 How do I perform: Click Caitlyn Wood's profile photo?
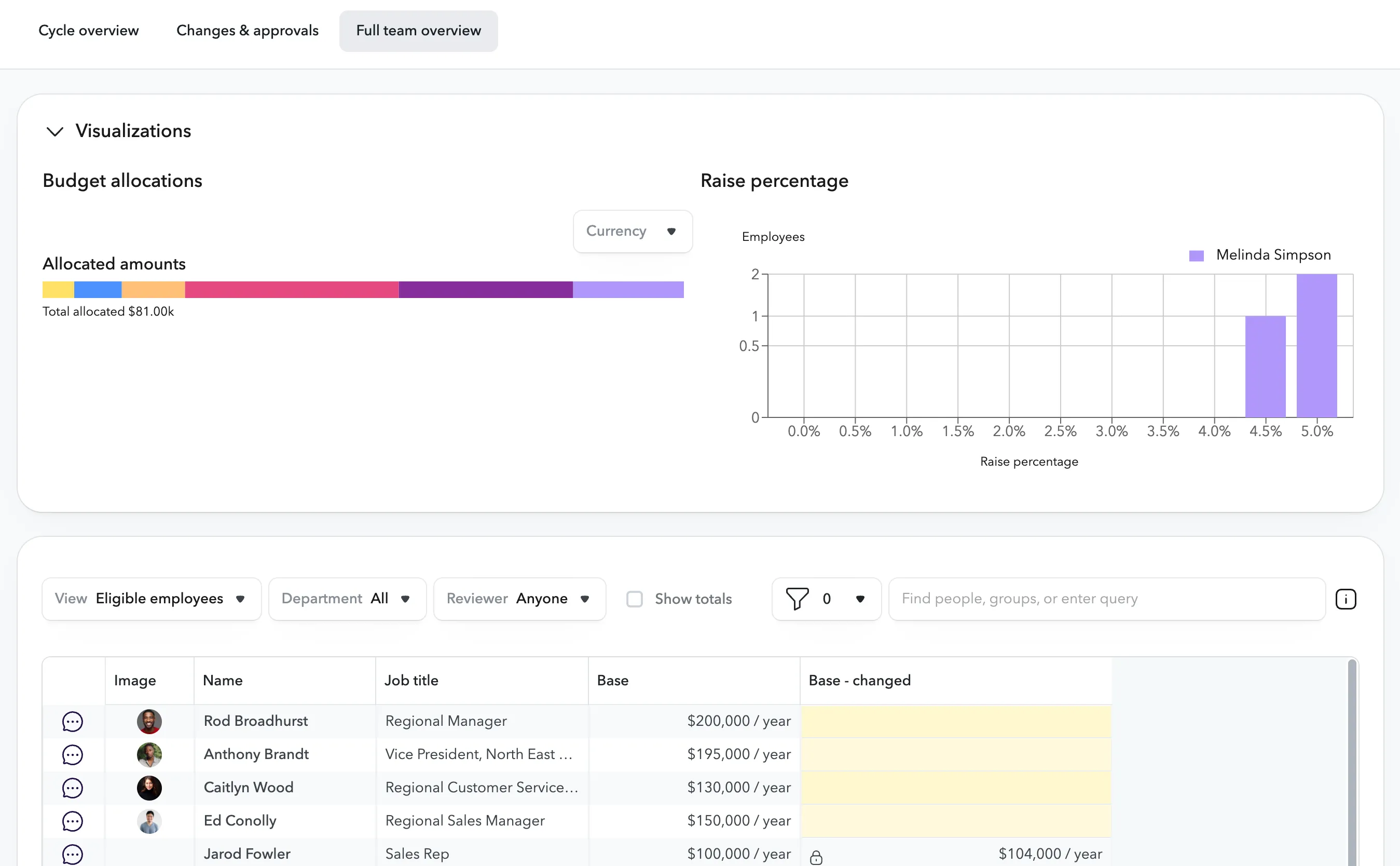(149, 788)
